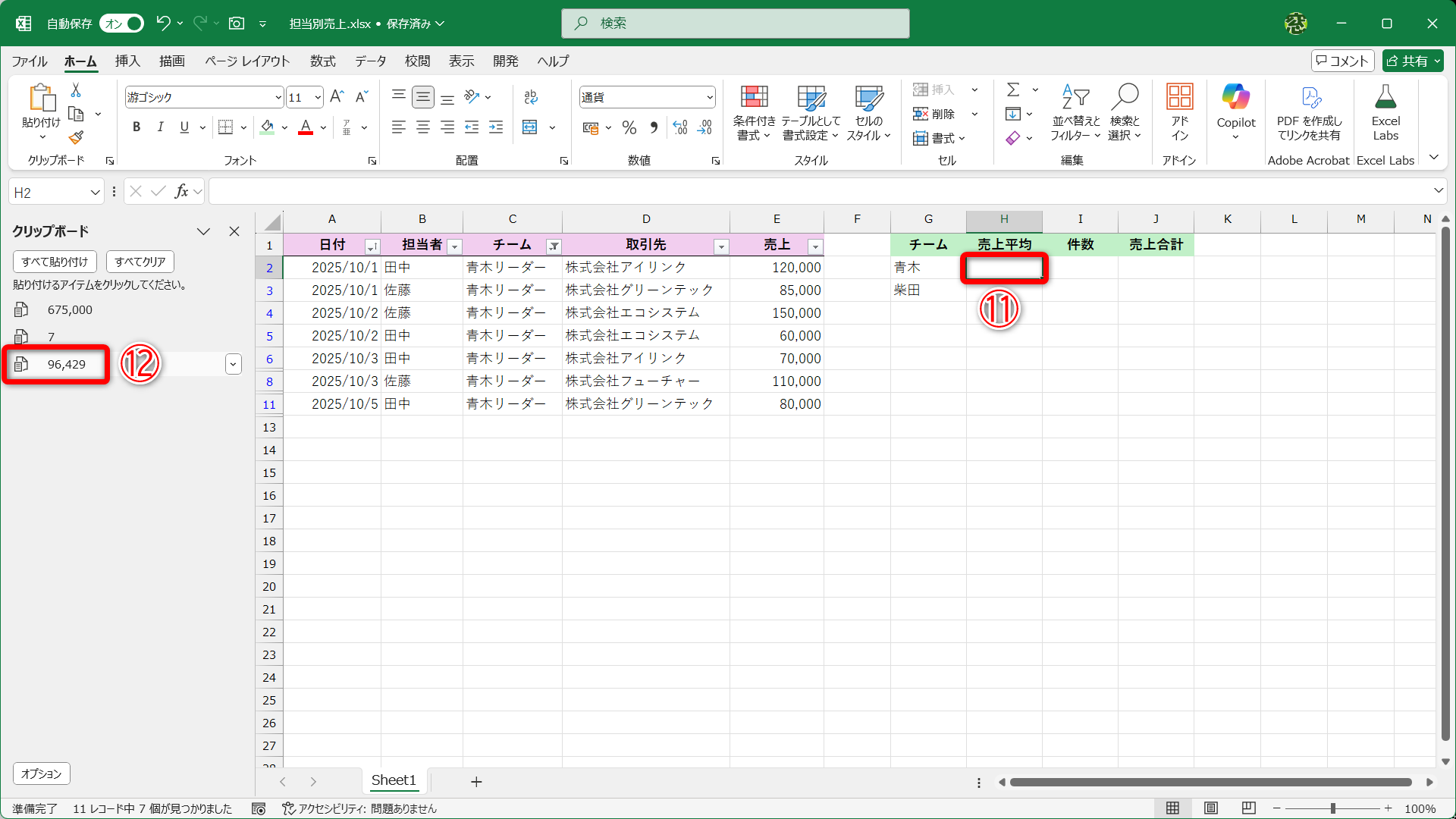This screenshot has width=1456, height=819.
Task: Toggle bold formatting (B)
Action: click(x=136, y=127)
